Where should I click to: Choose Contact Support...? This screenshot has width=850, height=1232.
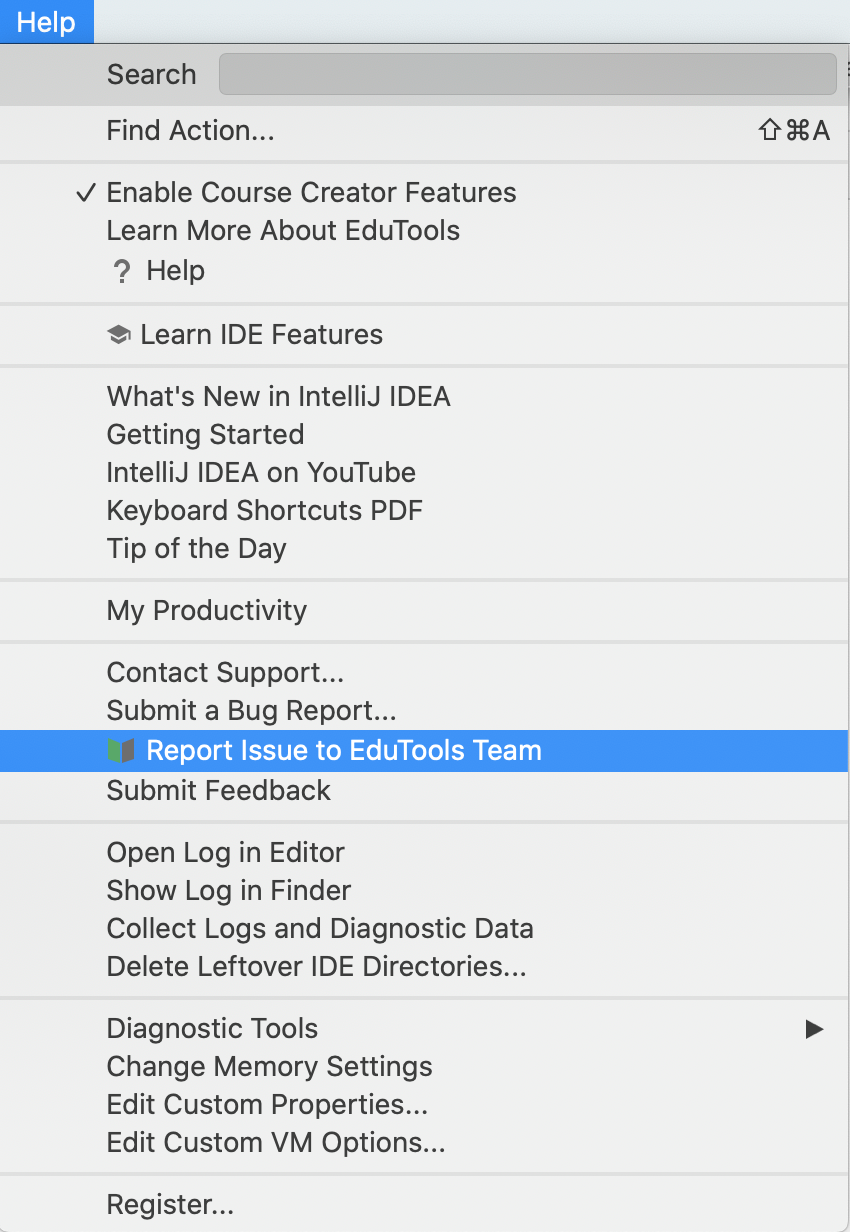(424, 672)
